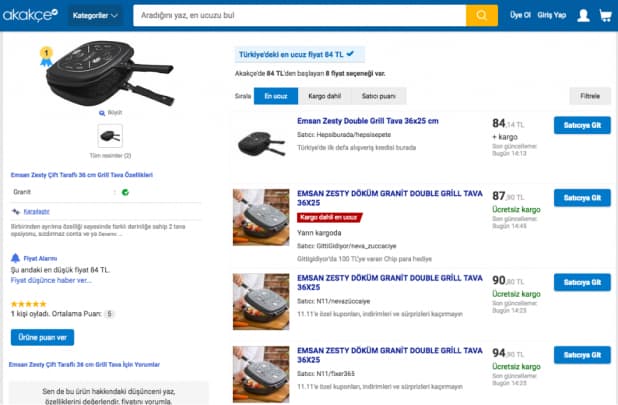Click Satıcıya Git for the 84 TL offer

(581, 126)
